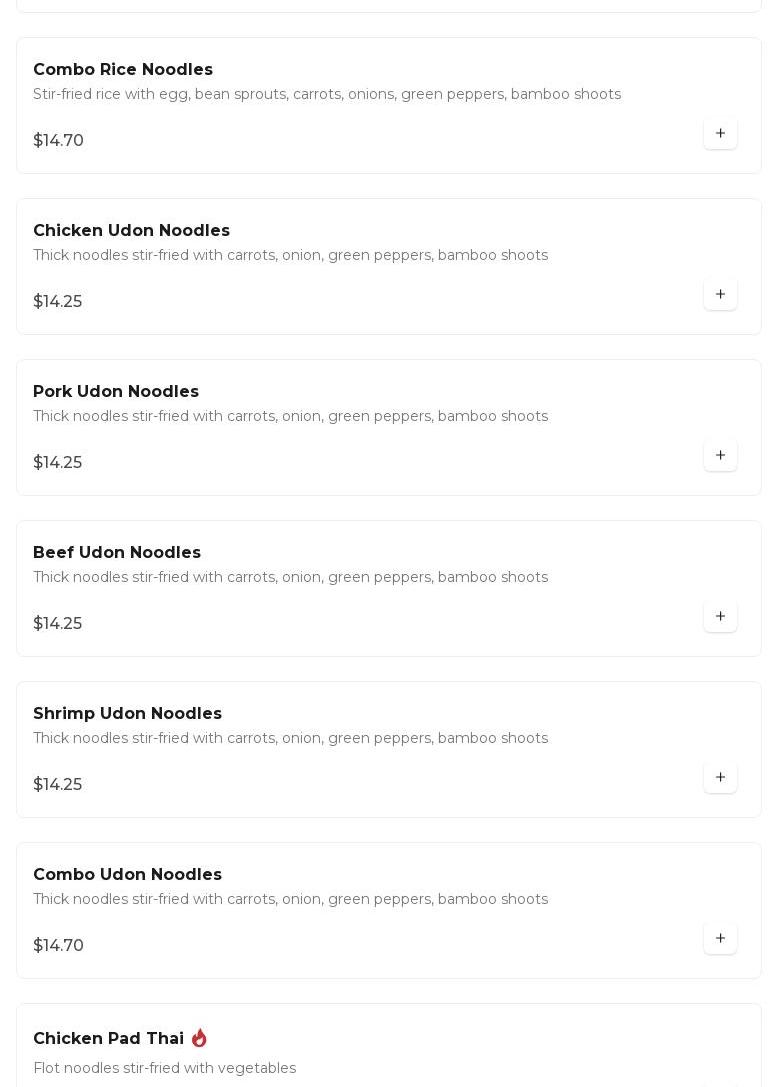
Task: Open the Combo Udon Noodles title
Action: 128,874
